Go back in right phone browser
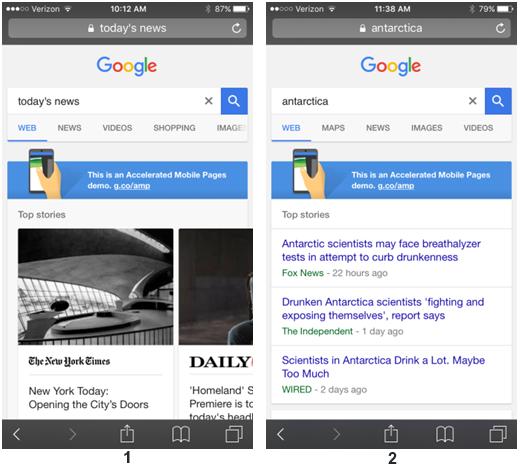This screenshot has height=466, width=521. point(281,434)
